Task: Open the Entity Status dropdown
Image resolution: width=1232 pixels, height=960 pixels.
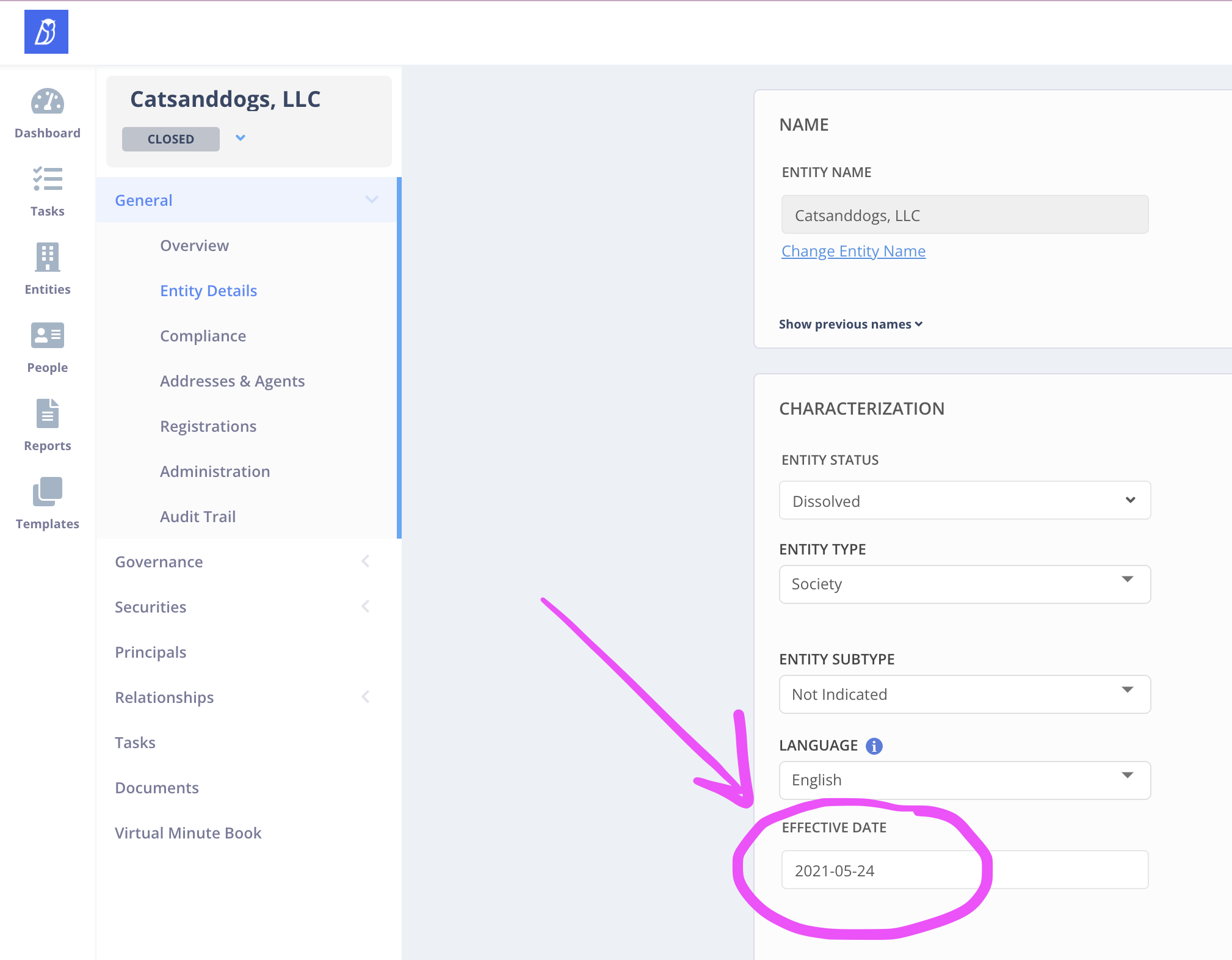Action: click(965, 501)
